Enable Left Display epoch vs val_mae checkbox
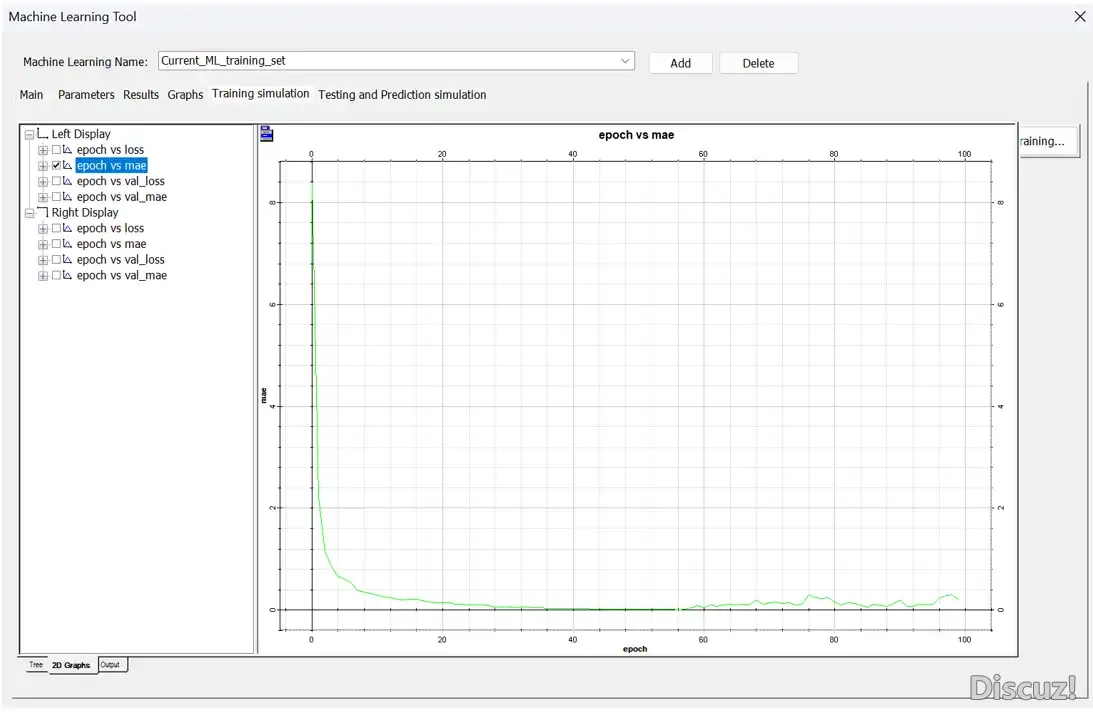Screen dimensions: 1093x712 tap(56, 197)
